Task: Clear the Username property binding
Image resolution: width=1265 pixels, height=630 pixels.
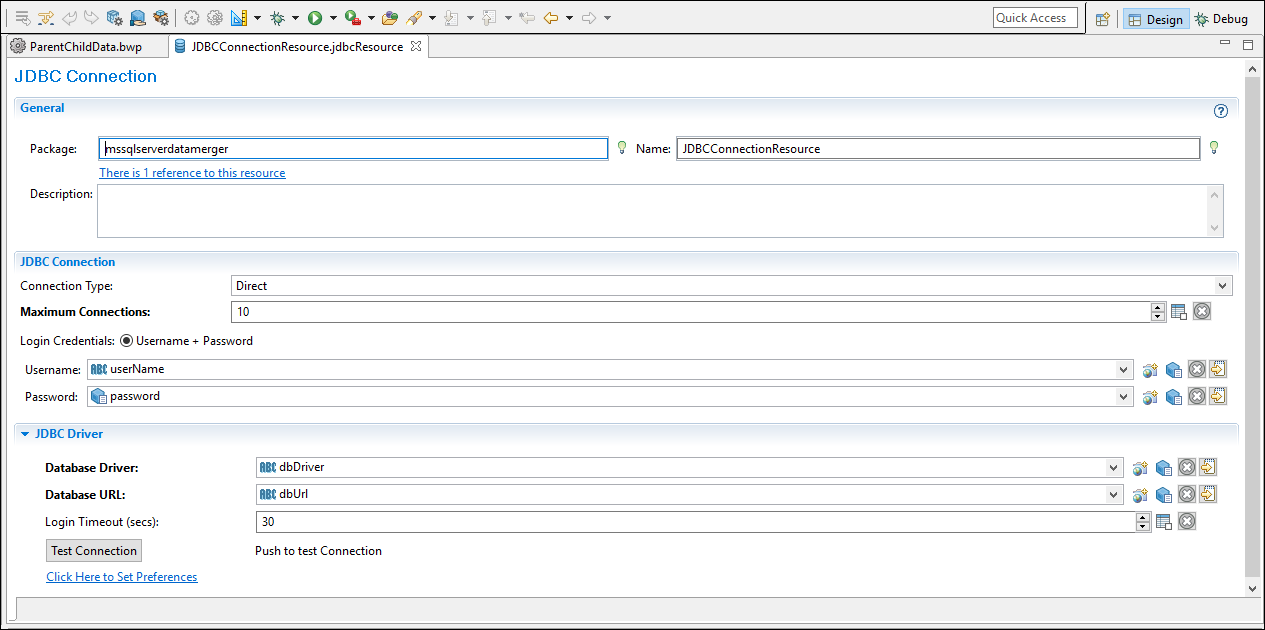Action: [x=1196, y=369]
